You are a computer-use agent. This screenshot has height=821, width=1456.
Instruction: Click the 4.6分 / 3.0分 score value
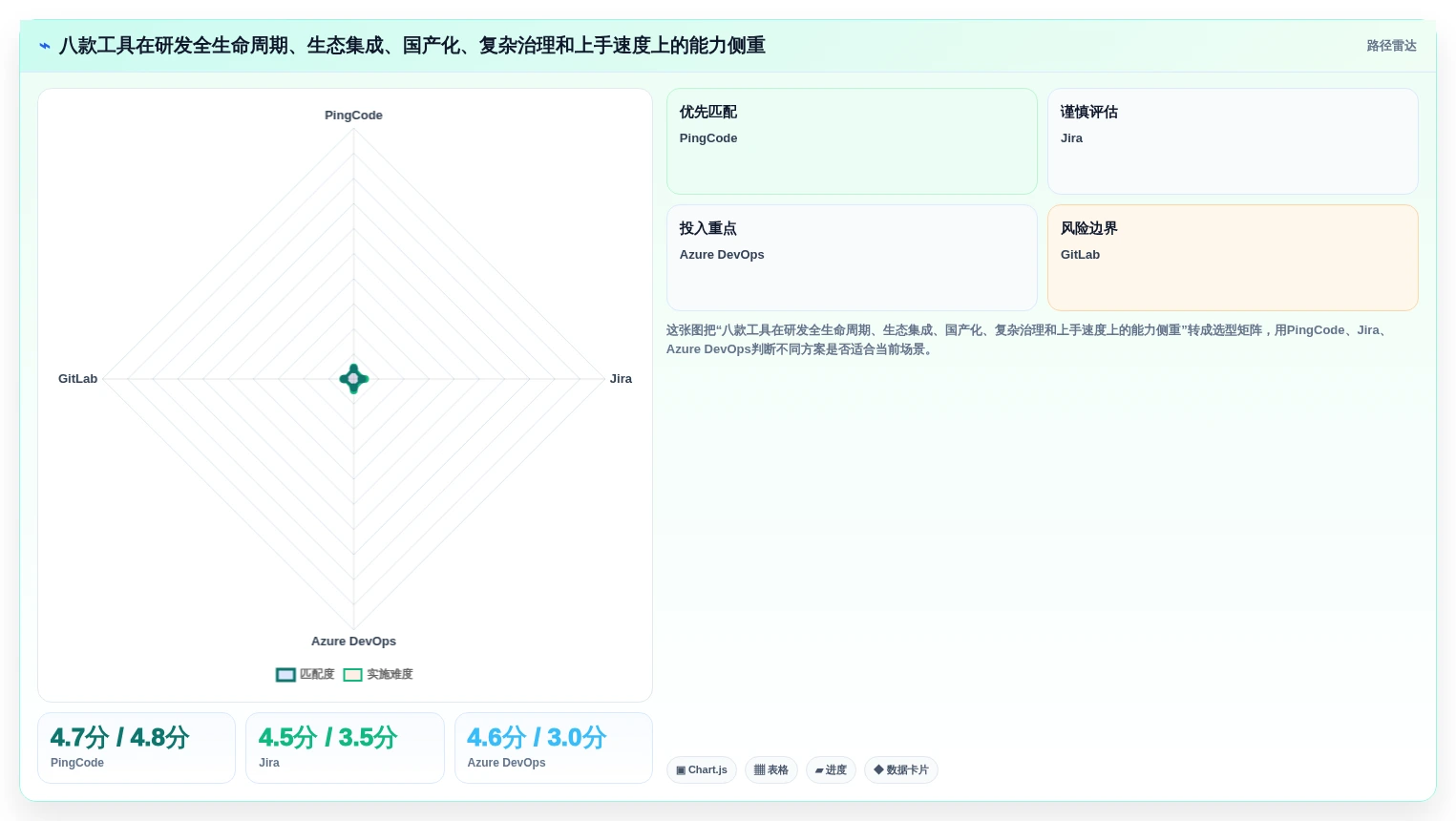pyautogui.click(x=537, y=738)
